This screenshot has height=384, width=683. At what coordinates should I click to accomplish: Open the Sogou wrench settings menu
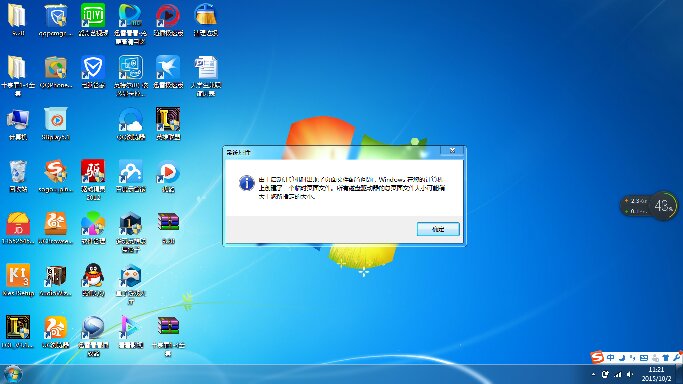point(676,357)
